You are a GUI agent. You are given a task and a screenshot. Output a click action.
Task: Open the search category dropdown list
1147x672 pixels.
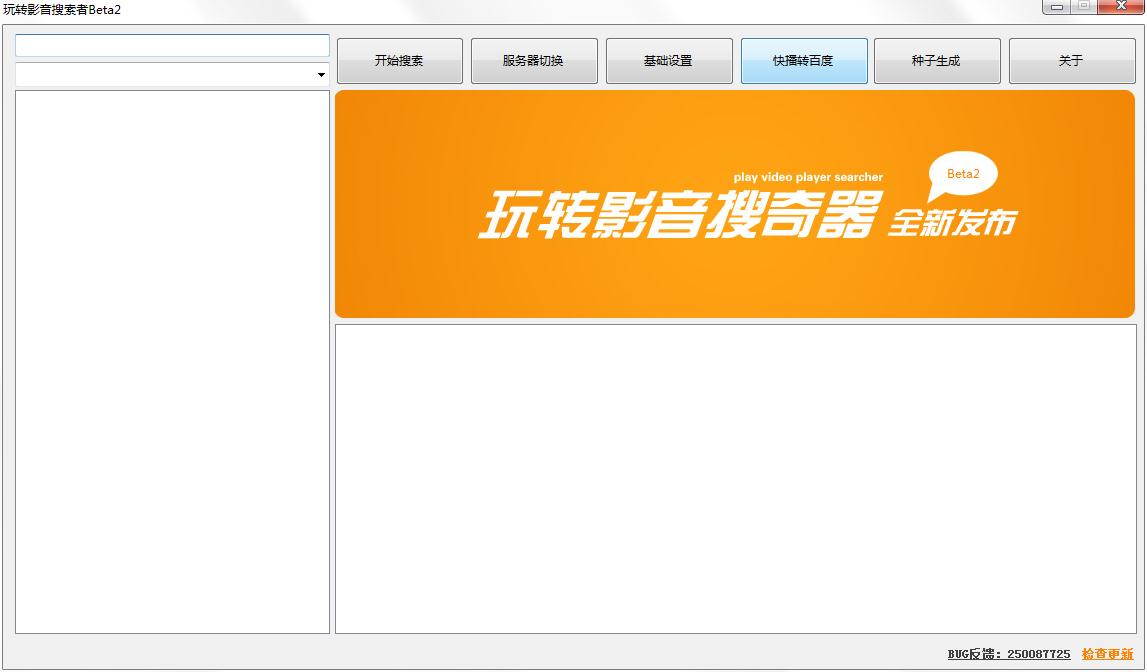(320, 74)
